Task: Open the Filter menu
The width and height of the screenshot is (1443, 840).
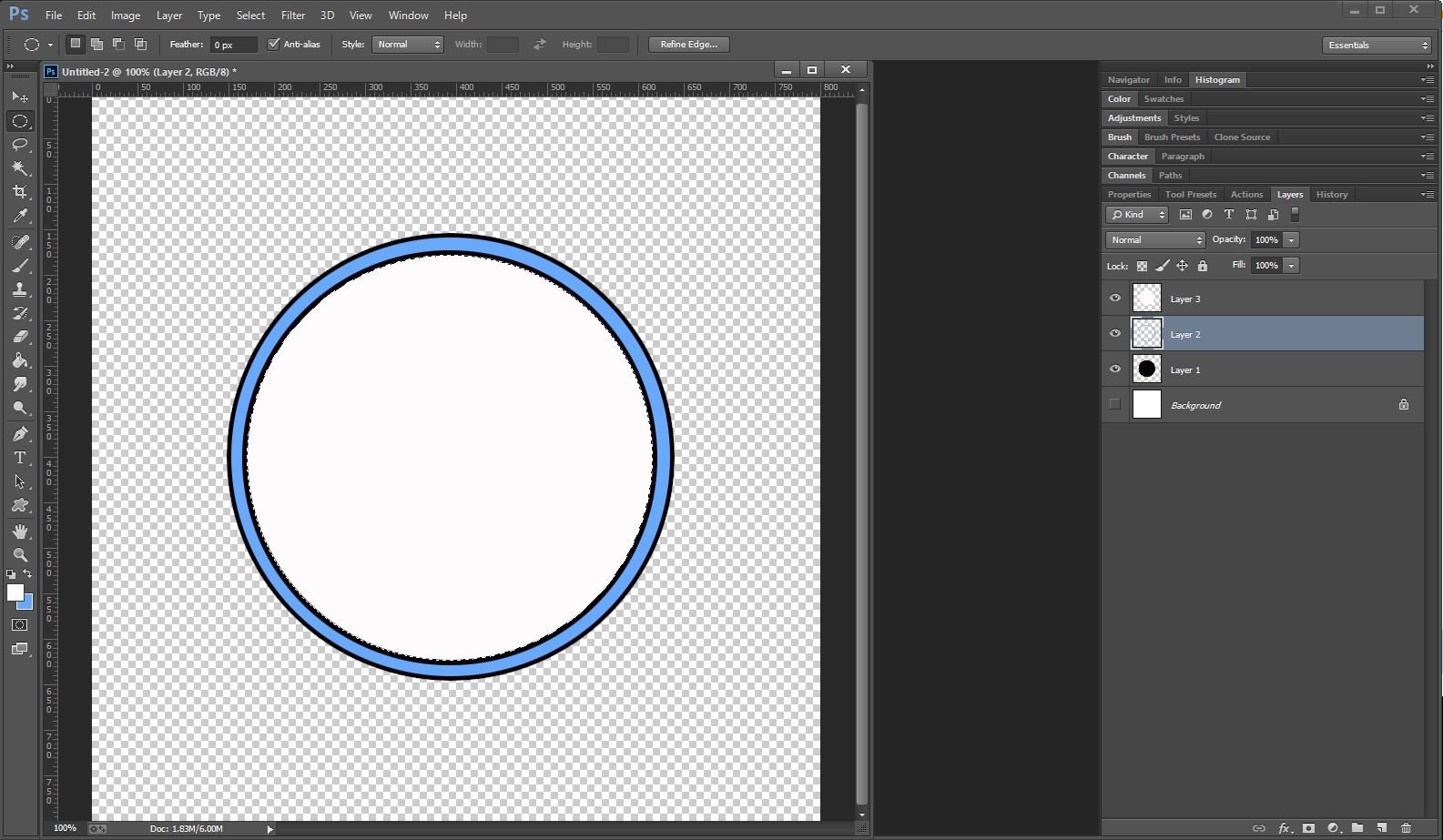Action: (293, 15)
